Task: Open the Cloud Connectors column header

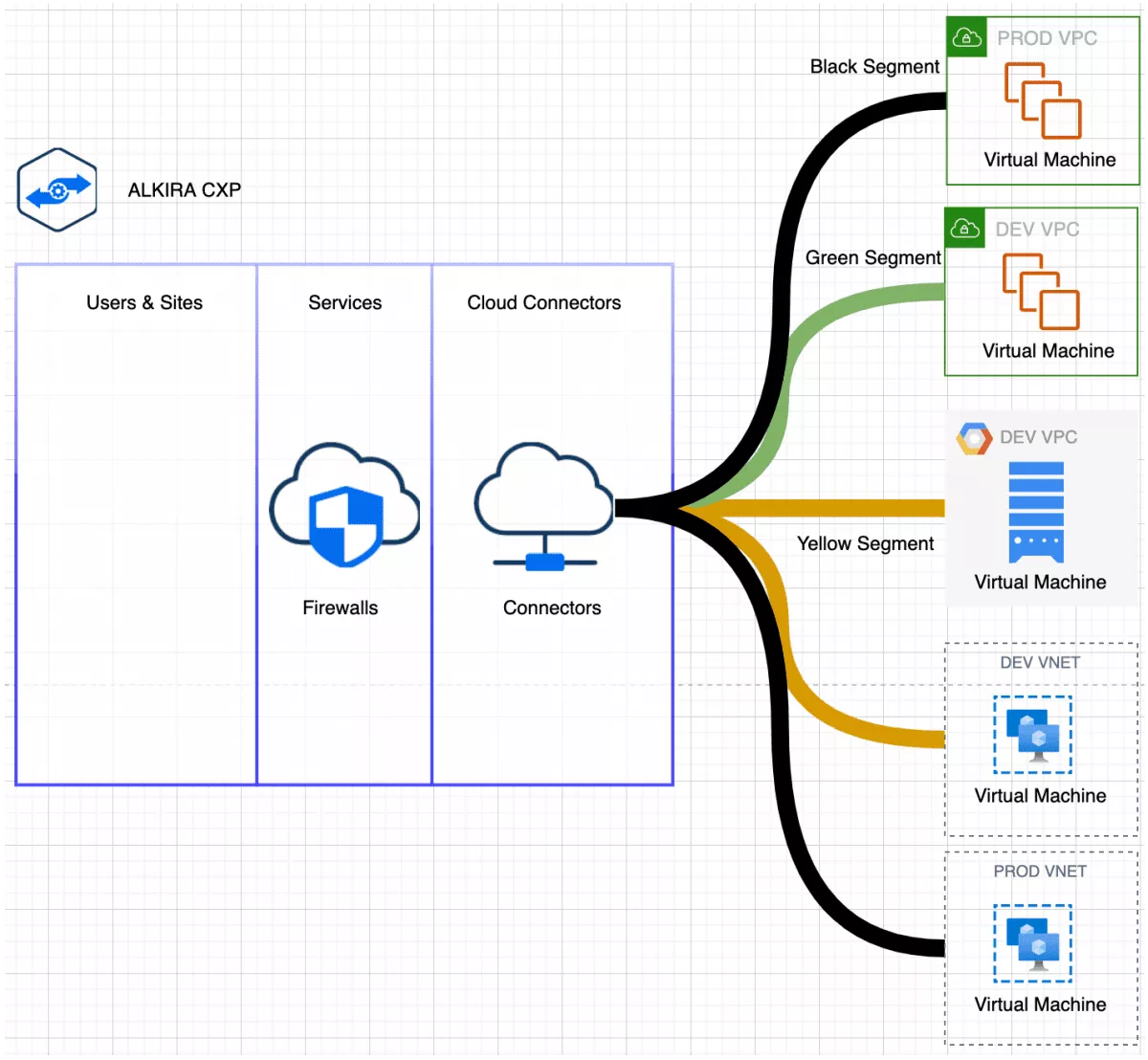Action: coord(543,302)
